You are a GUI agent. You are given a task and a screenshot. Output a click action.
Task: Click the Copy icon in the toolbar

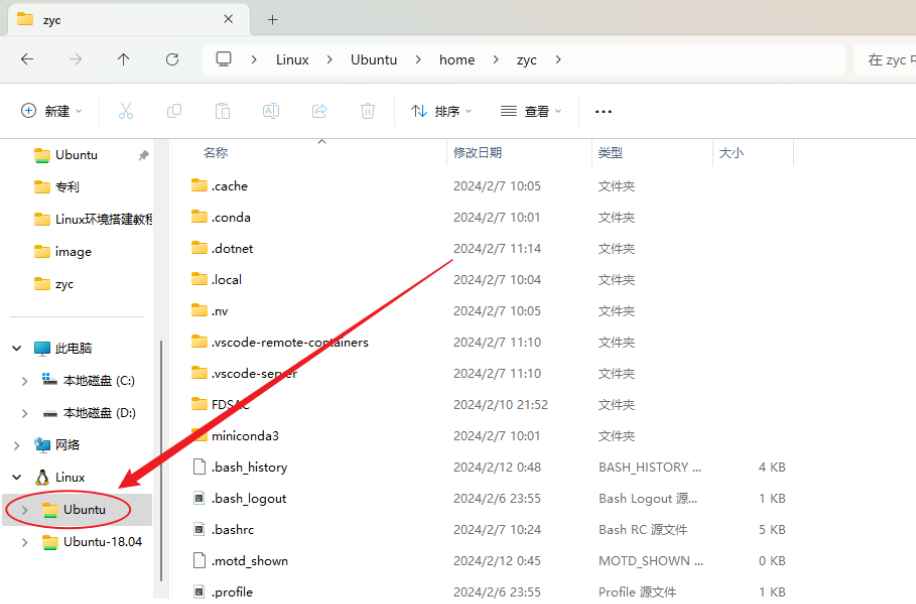tap(173, 111)
